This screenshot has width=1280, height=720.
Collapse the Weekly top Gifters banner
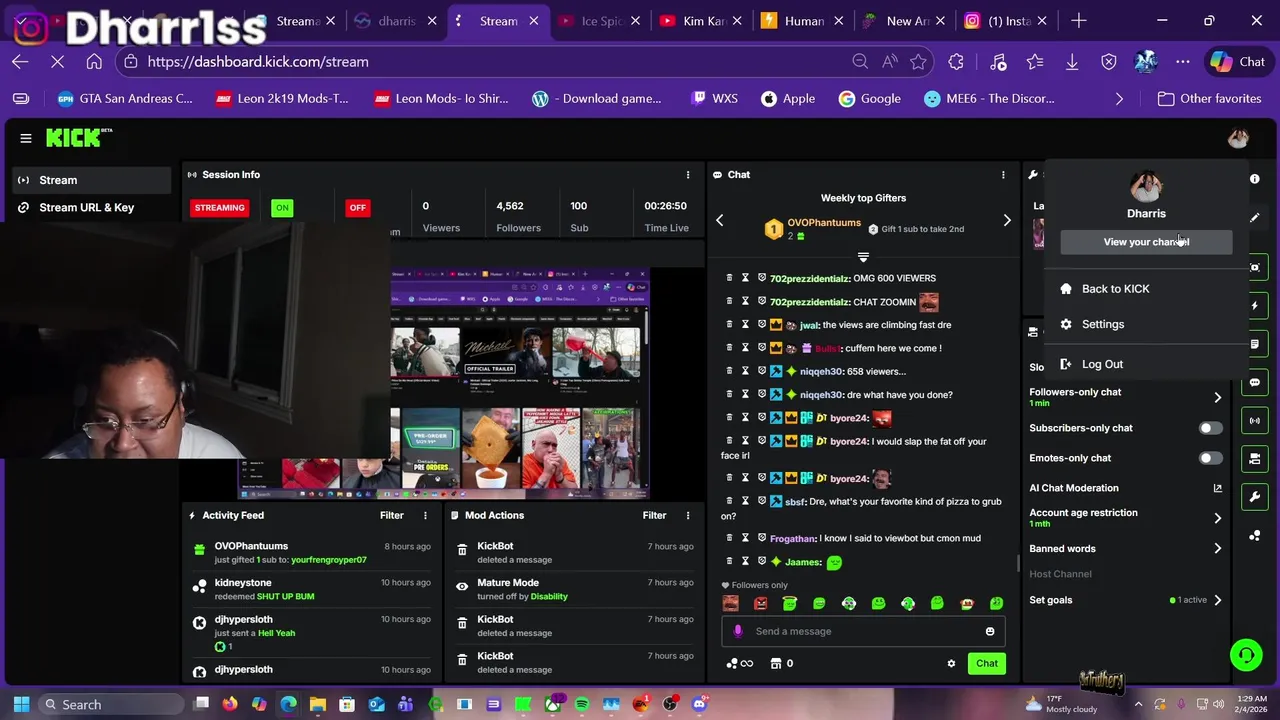[x=863, y=257]
